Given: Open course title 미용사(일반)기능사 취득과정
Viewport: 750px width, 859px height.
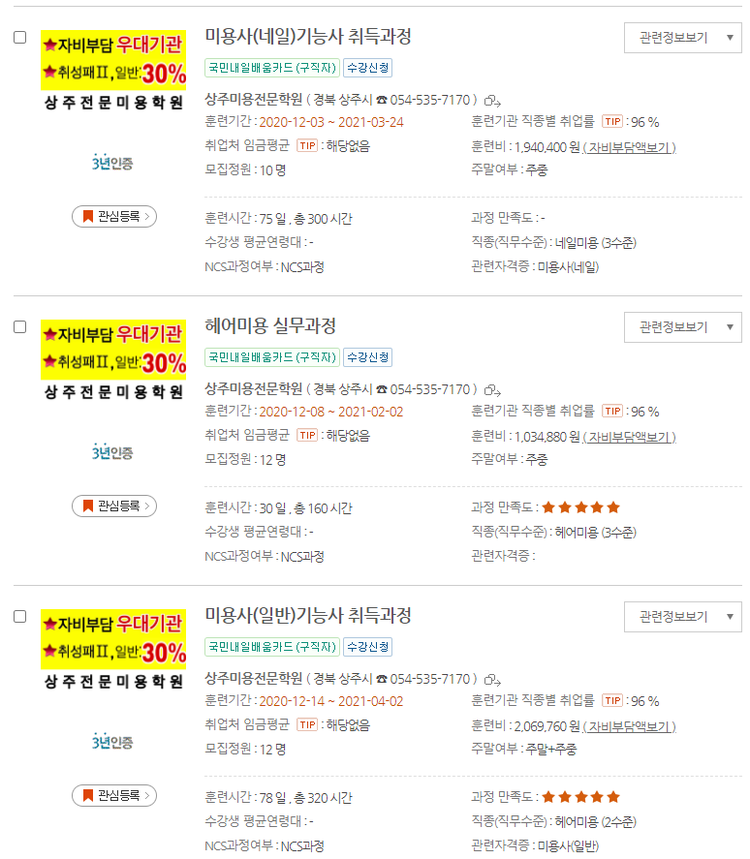Looking at the screenshot, I should coord(308,615).
